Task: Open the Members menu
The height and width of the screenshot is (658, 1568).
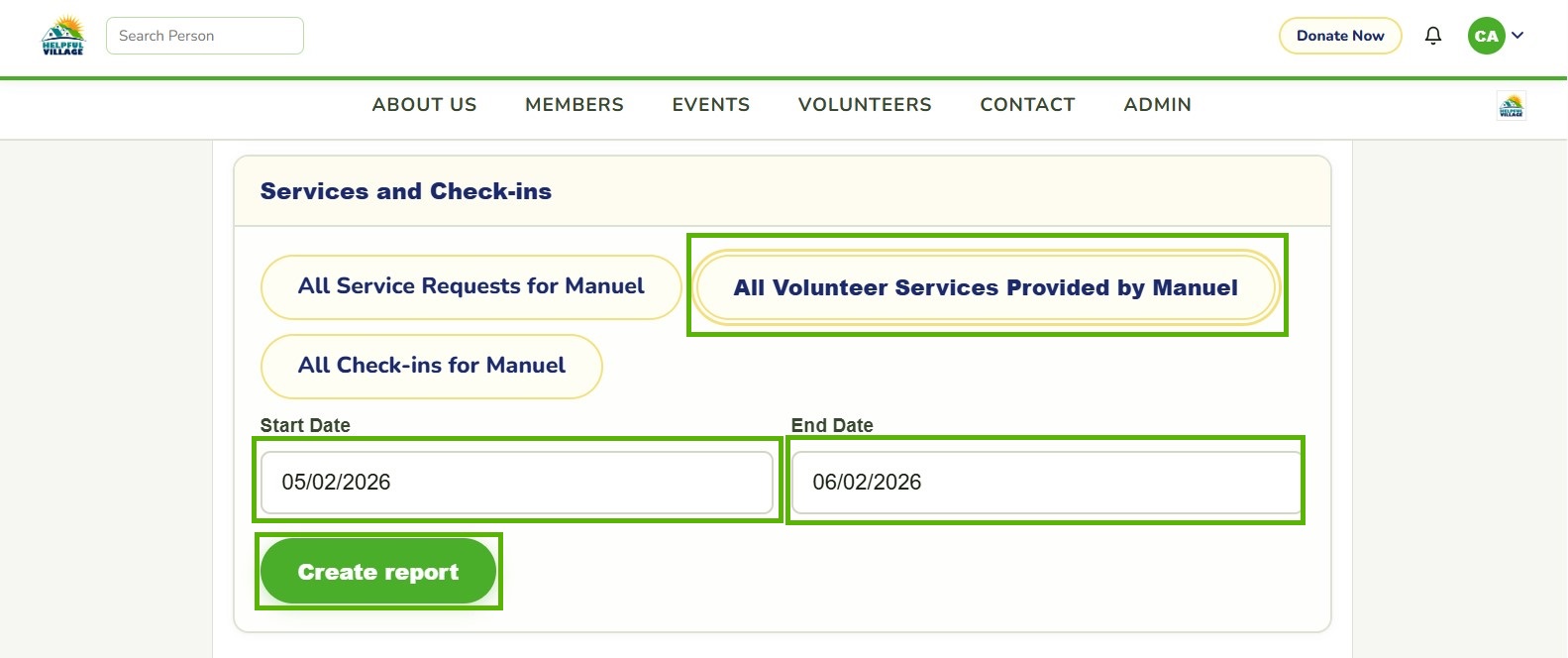Action: 575,105
